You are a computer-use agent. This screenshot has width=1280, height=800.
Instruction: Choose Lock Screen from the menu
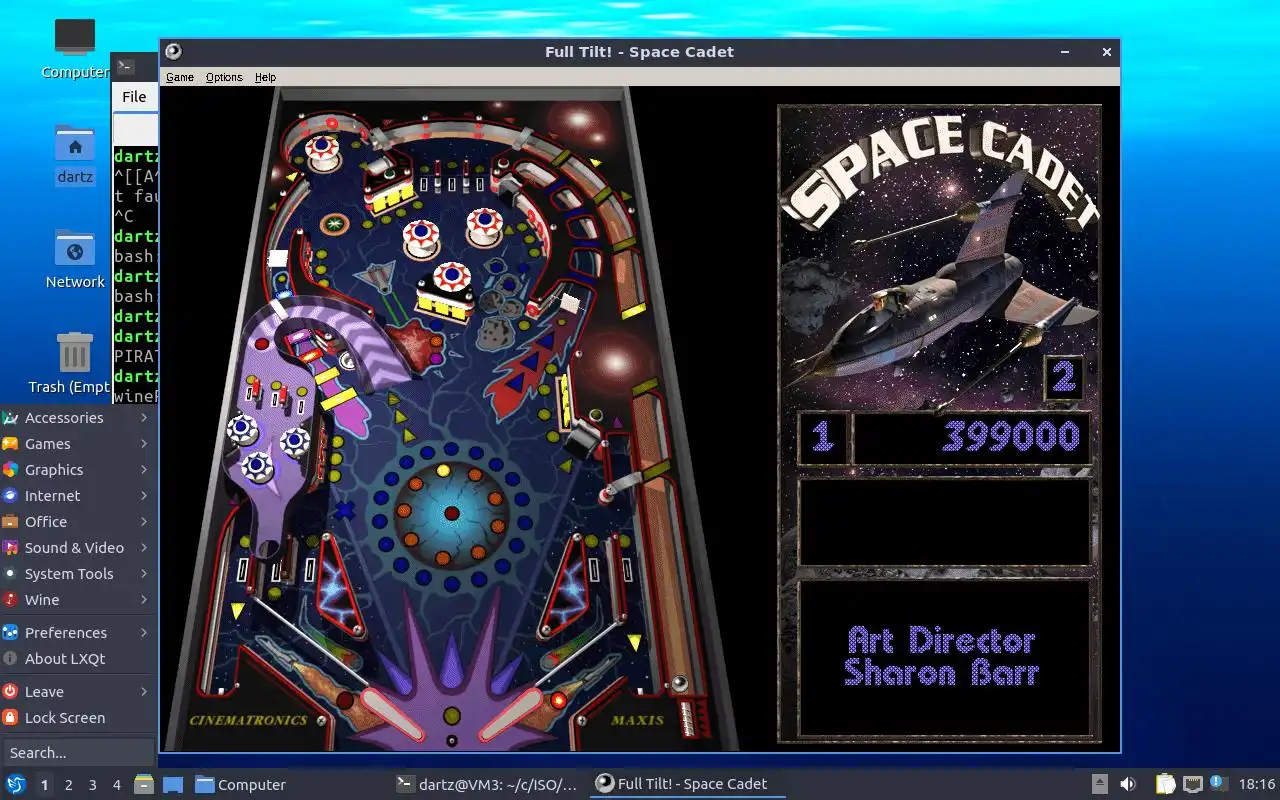click(x=79, y=718)
